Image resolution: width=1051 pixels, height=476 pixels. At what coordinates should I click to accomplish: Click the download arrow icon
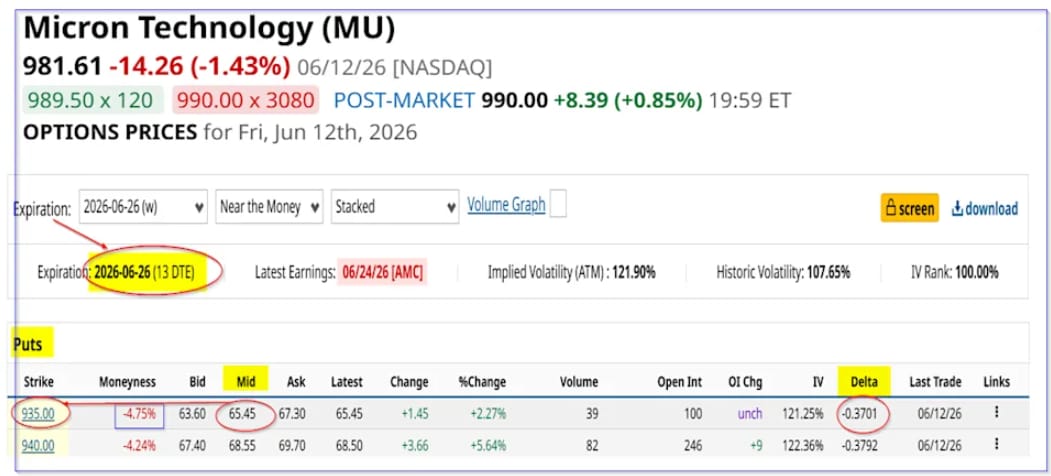click(957, 209)
